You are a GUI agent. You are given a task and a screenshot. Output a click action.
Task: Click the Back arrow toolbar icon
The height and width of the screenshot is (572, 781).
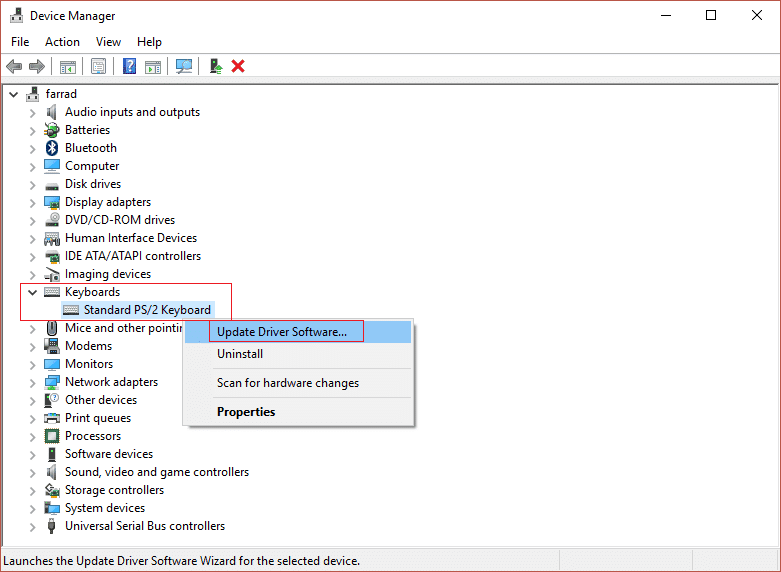(x=14, y=66)
